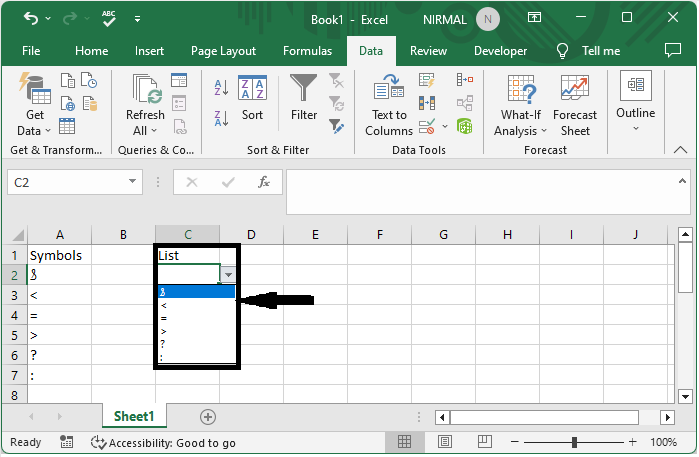Click Manage Data Model icon

tap(465, 126)
